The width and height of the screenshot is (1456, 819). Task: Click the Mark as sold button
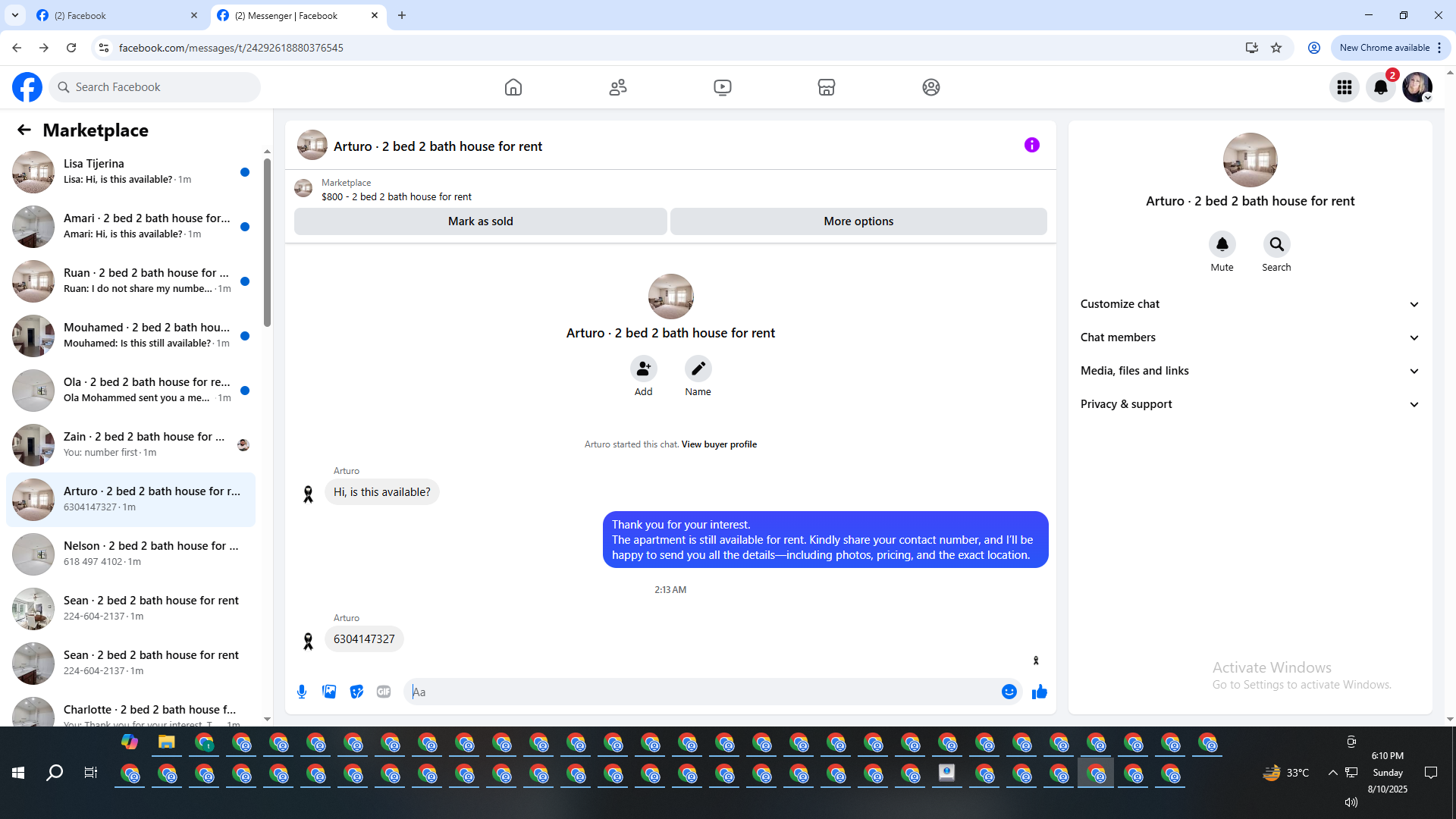coord(480,221)
